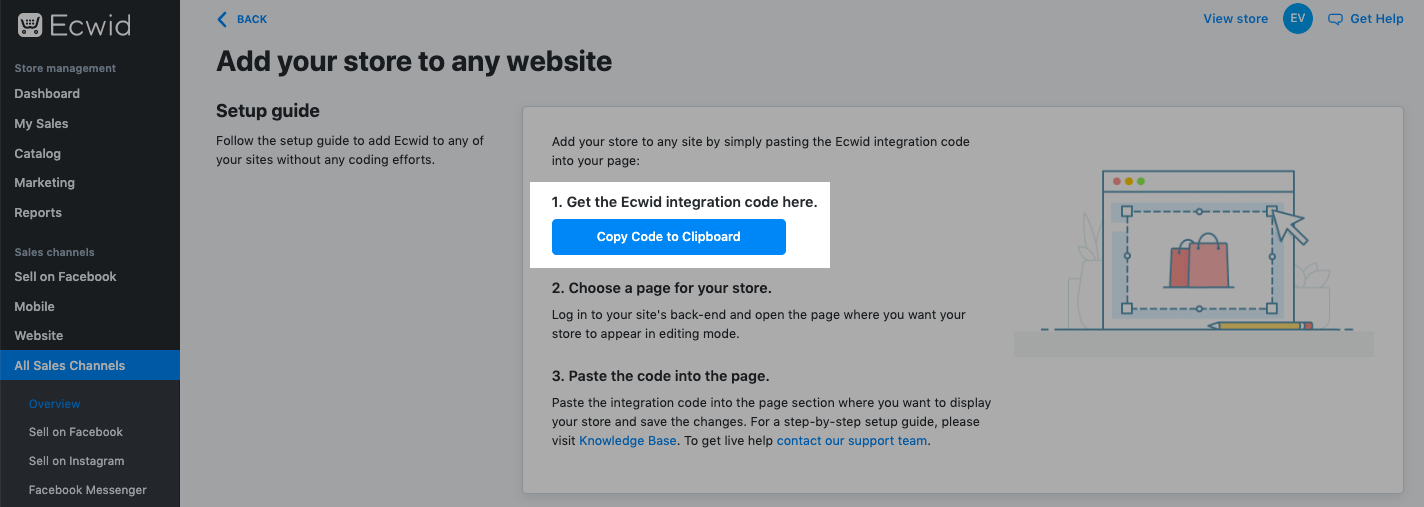The width and height of the screenshot is (1424, 507).
Task: Open Website sales channel
Action: point(39,335)
